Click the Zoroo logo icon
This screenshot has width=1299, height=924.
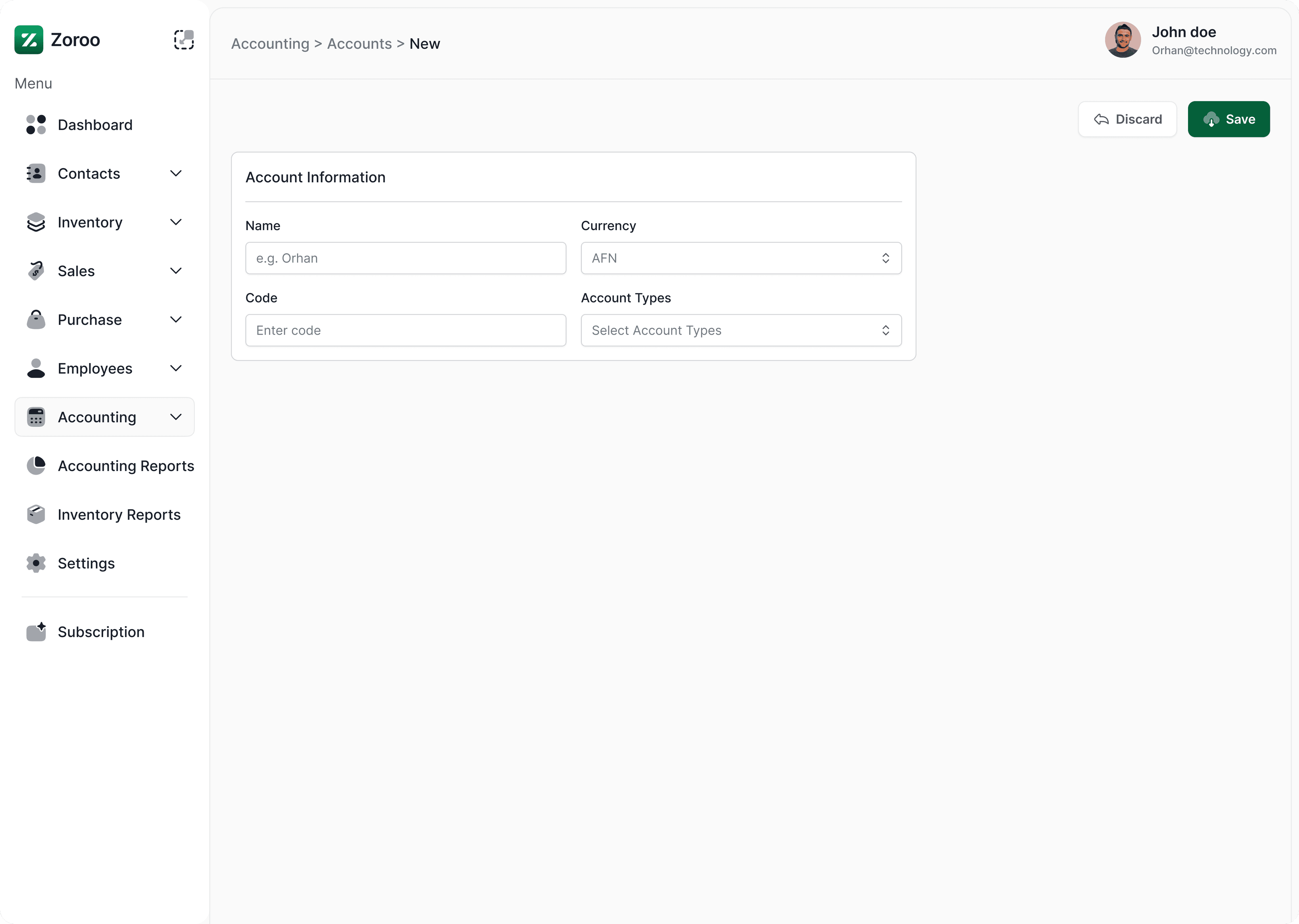click(x=28, y=40)
